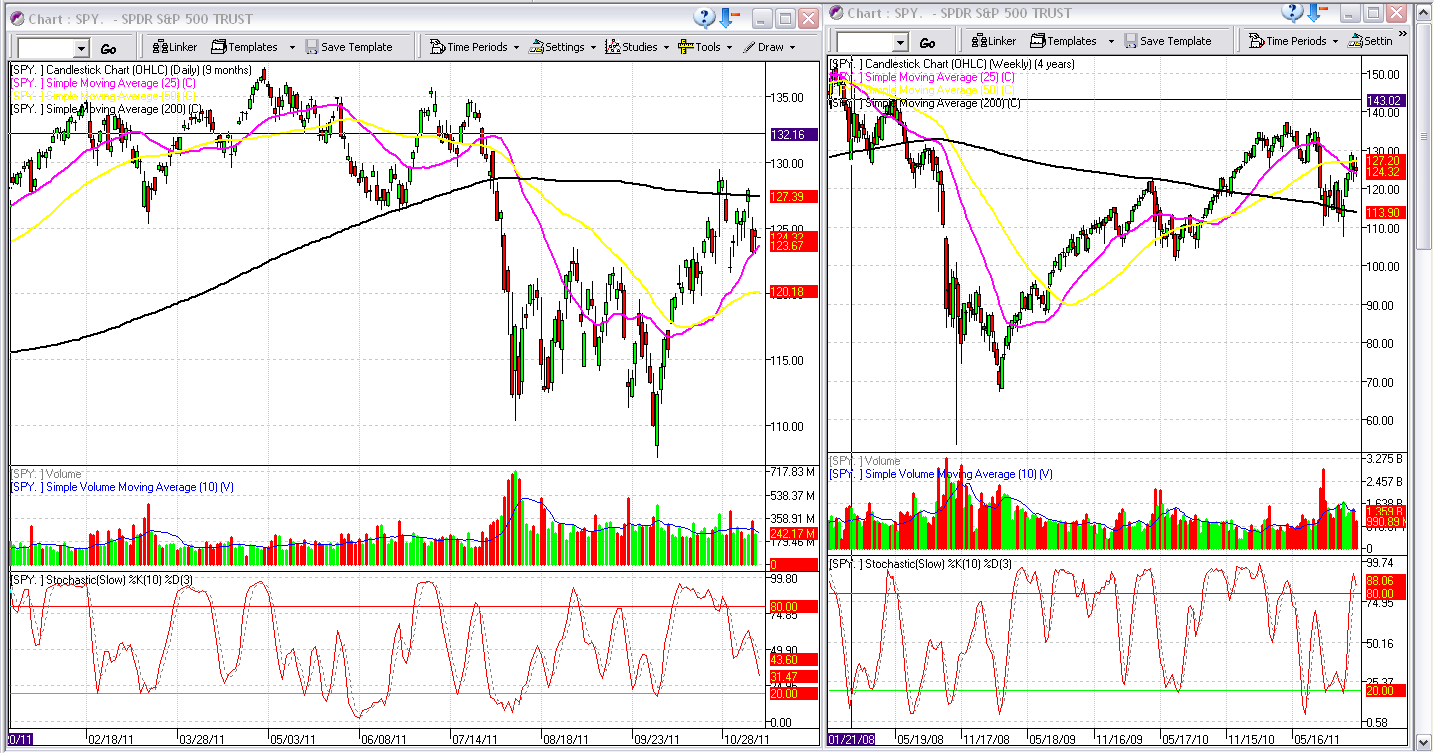Expand the weekly chart toolbar overflow chevron
Screen dimensions: 1434x753
(1402, 33)
